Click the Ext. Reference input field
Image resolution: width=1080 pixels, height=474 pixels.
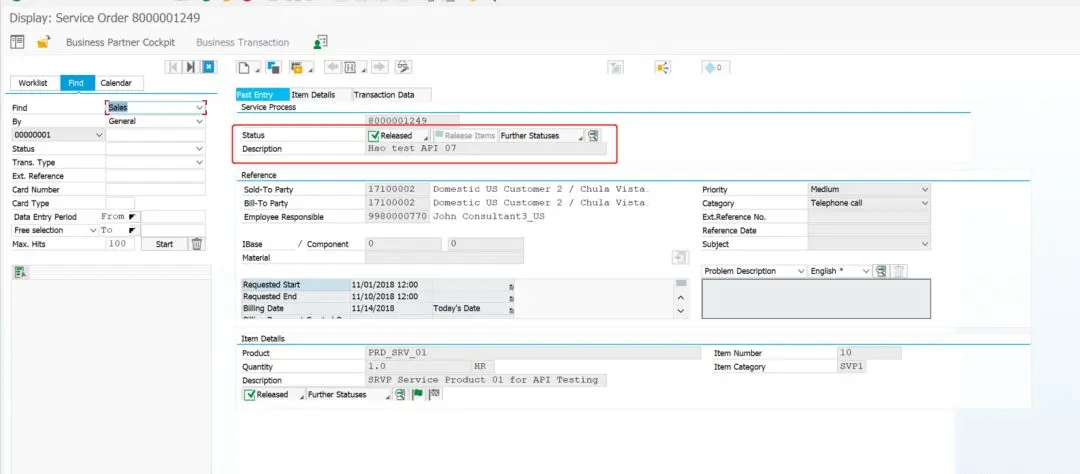(156, 176)
